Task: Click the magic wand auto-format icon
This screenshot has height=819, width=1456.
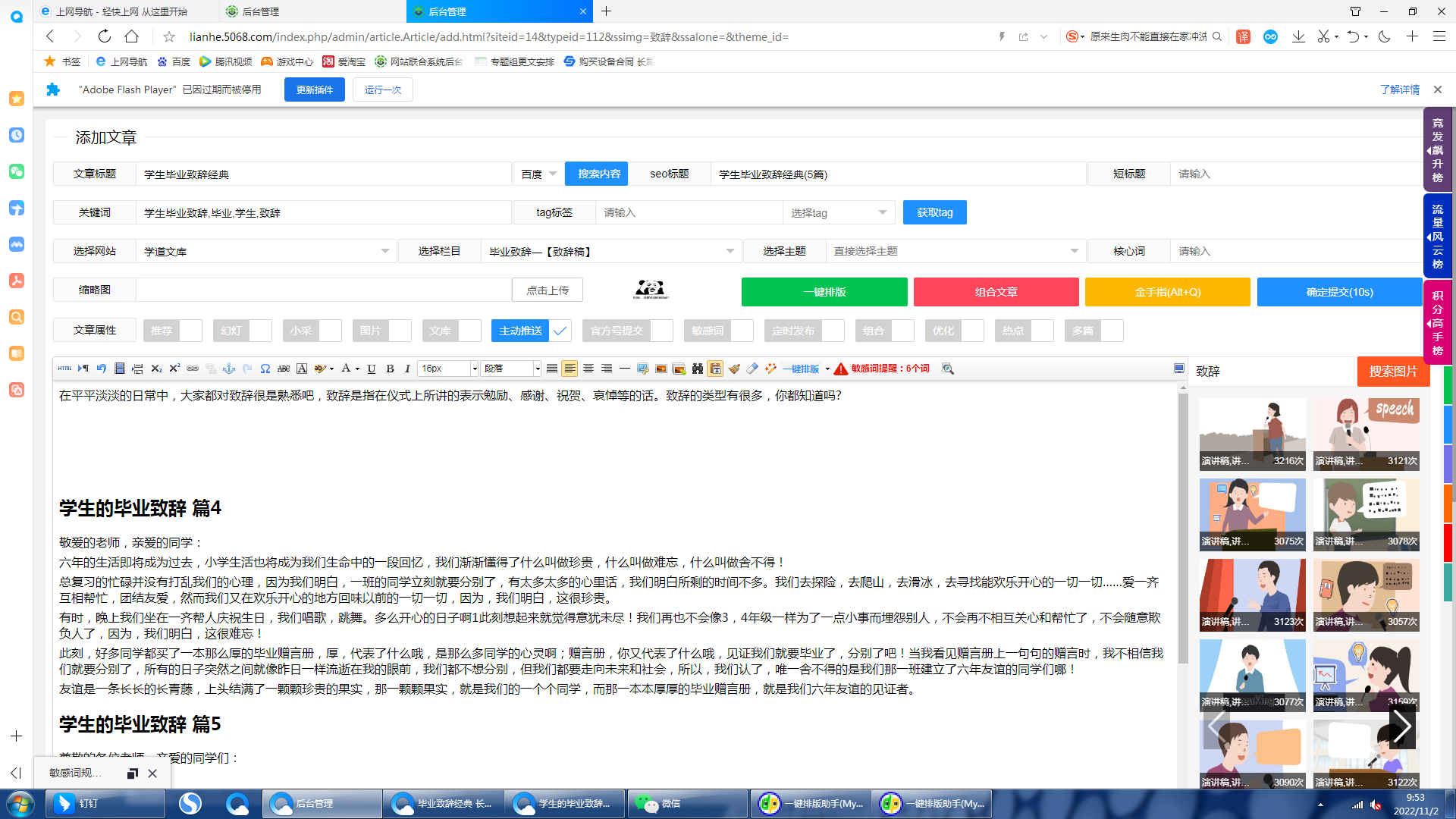Action: pyautogui.click(x=770, y=369)
